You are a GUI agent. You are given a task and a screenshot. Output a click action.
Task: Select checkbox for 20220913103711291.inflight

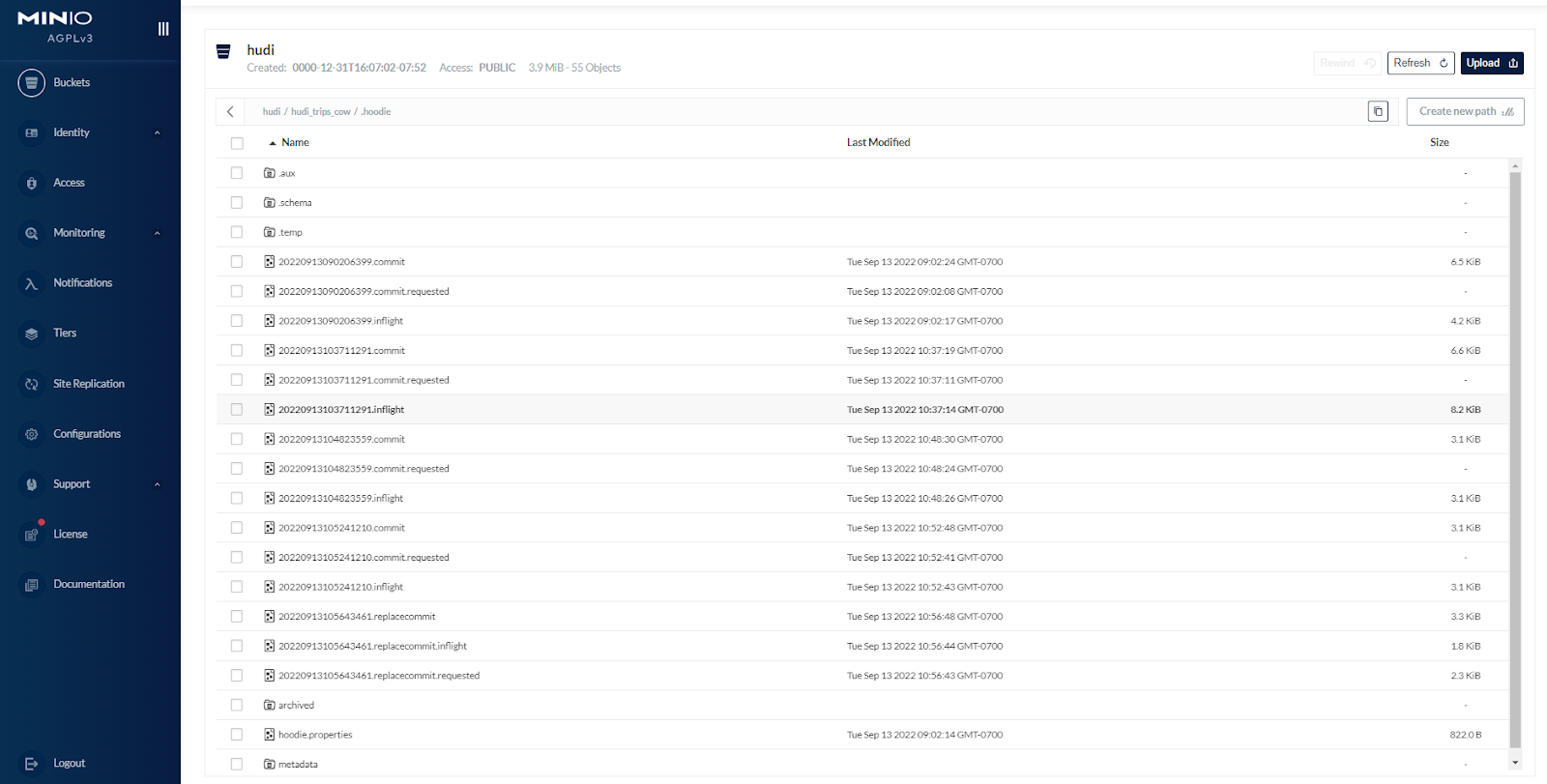(x=237, y=410)
